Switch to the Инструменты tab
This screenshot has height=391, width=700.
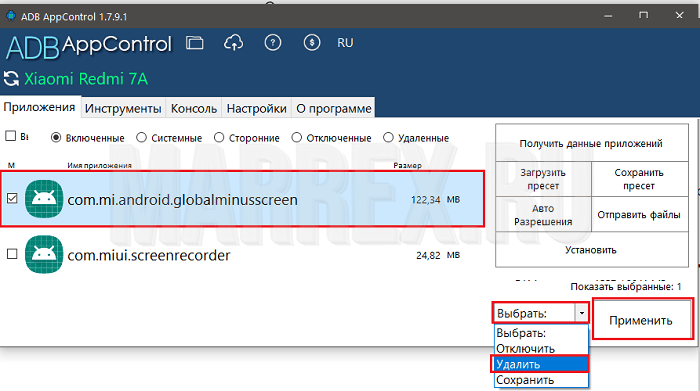pyautogui.click(x=123, y=108)
